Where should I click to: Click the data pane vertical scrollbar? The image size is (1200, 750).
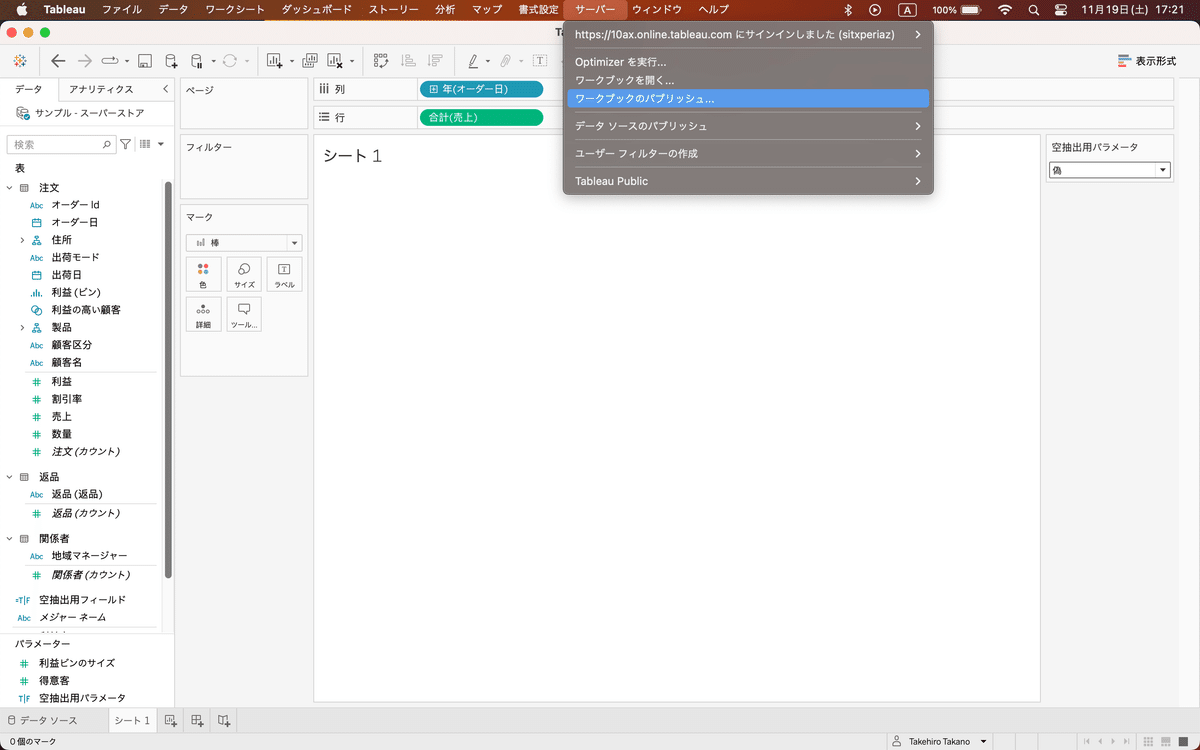coord(168,380)
